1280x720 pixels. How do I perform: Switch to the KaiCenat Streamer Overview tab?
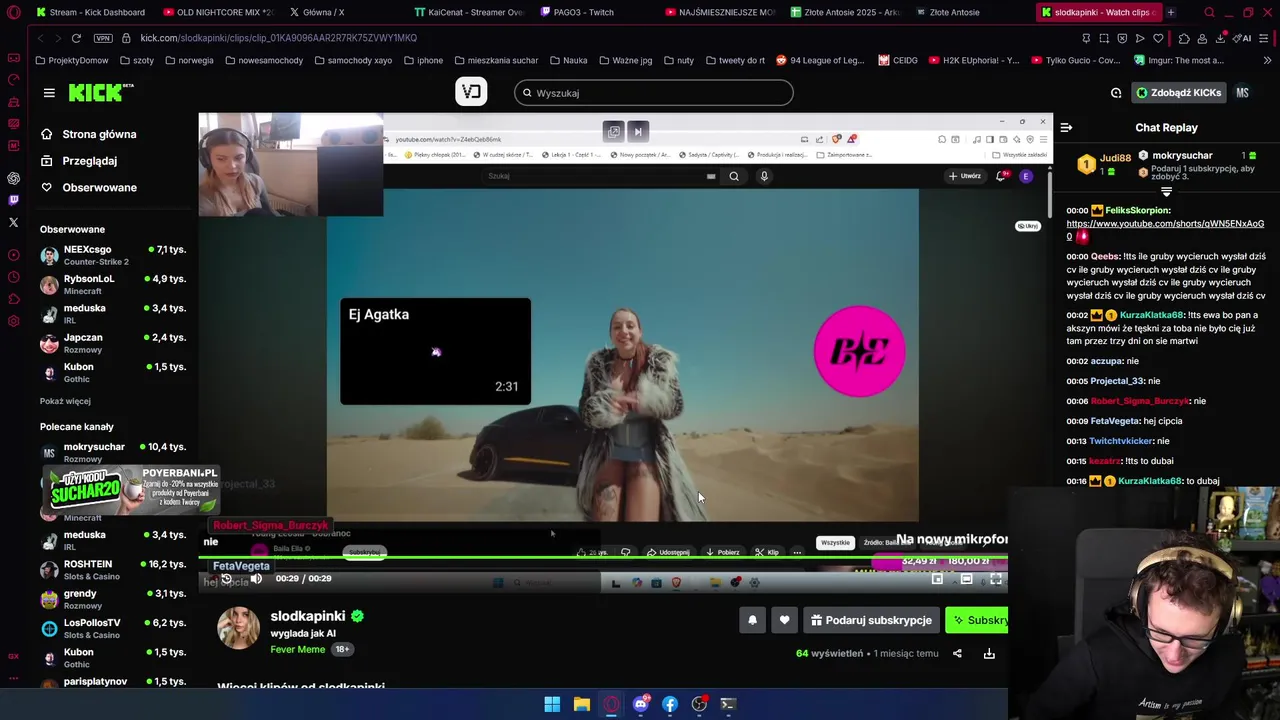469,12
